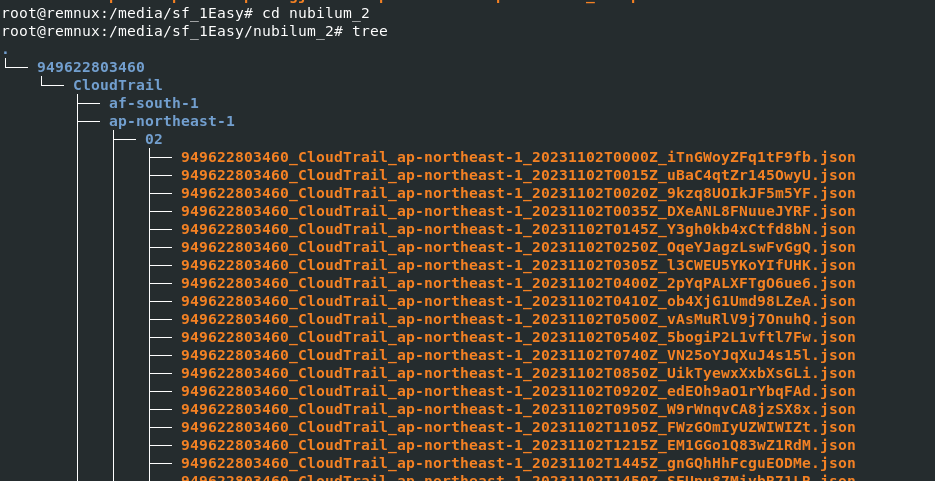This screenshot has width=935, height=481.
Task: Click the file ending in iTnGWoyZFq1tF9fb.json
Action: point(518,157)
